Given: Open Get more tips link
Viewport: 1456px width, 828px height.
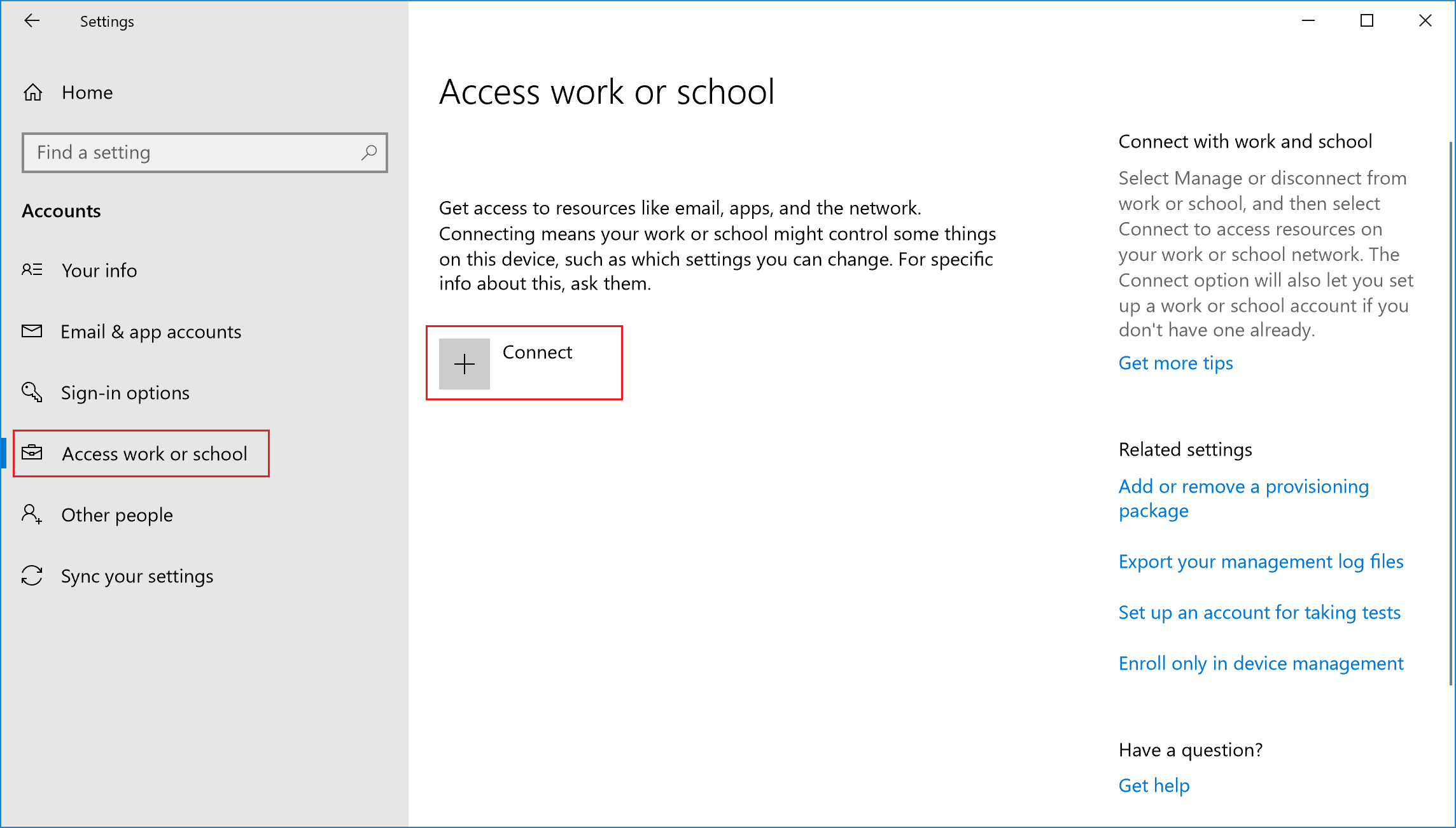Looking at the screenshot, I should [1177, 362].
